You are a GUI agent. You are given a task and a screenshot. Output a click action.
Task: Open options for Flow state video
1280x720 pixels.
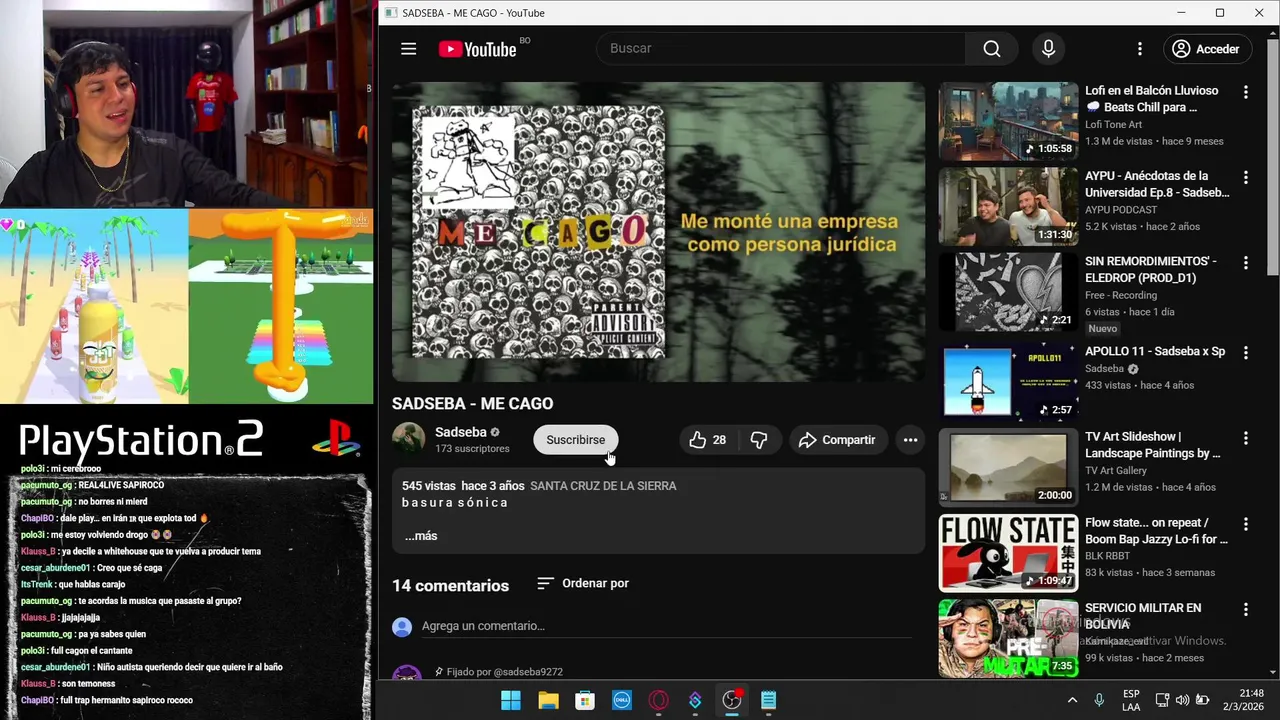(1246, 524)
